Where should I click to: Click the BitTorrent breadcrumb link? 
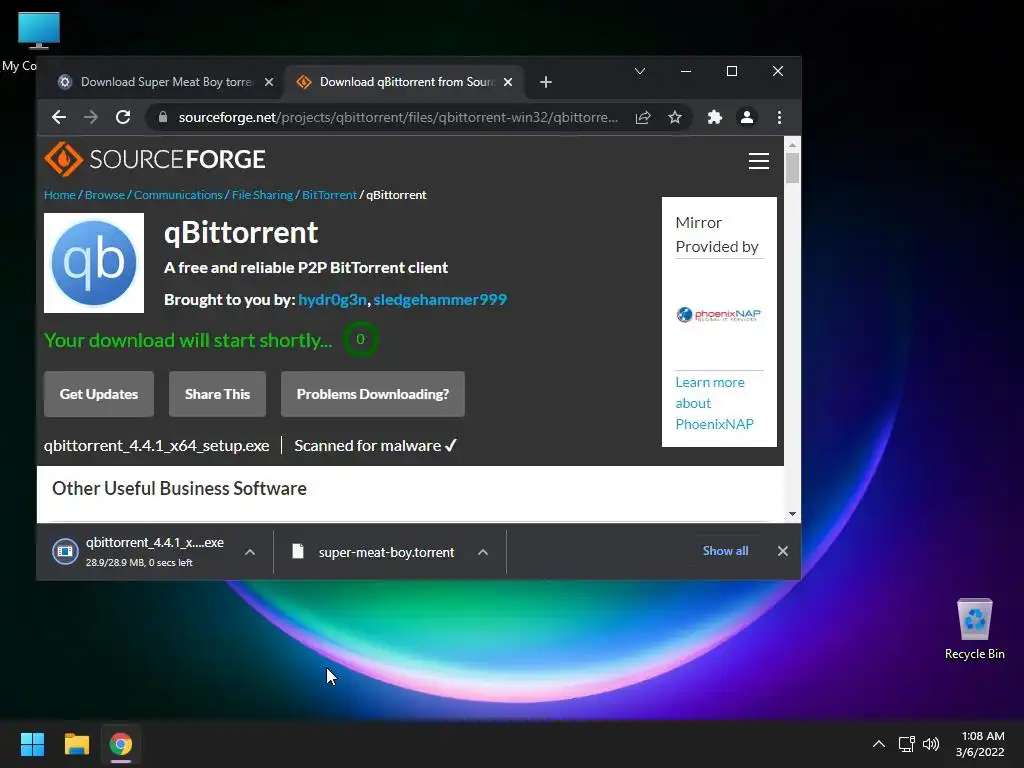tap(329, 195)
